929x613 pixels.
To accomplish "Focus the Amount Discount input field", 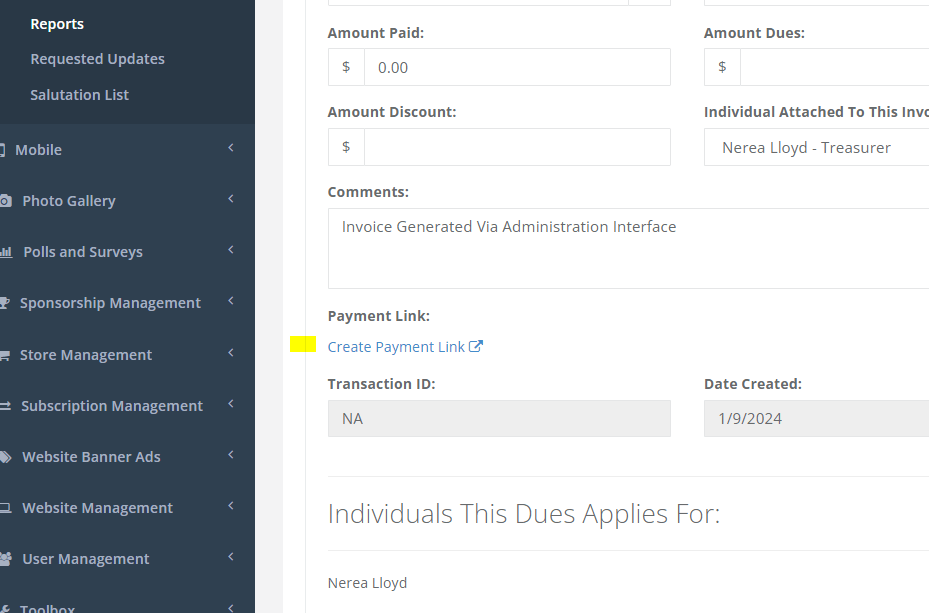I will tap(516, 147).
